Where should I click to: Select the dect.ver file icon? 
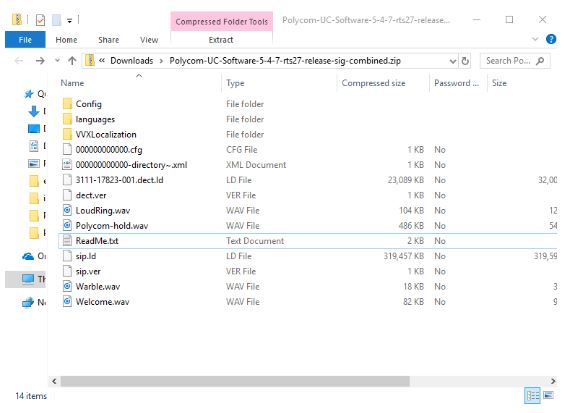[67, 195]
